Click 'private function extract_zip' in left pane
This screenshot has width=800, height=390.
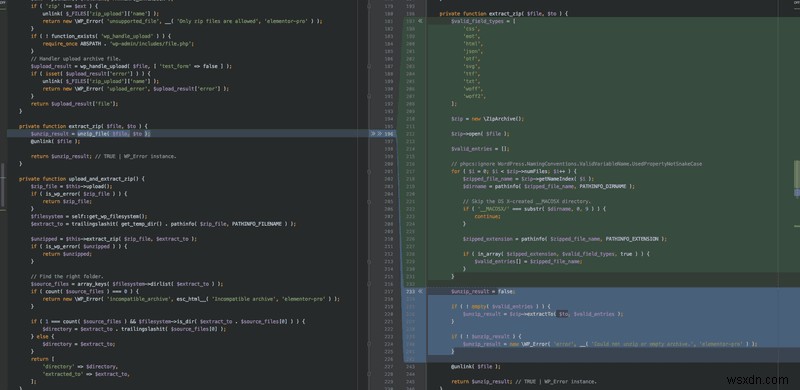(83, 126)
